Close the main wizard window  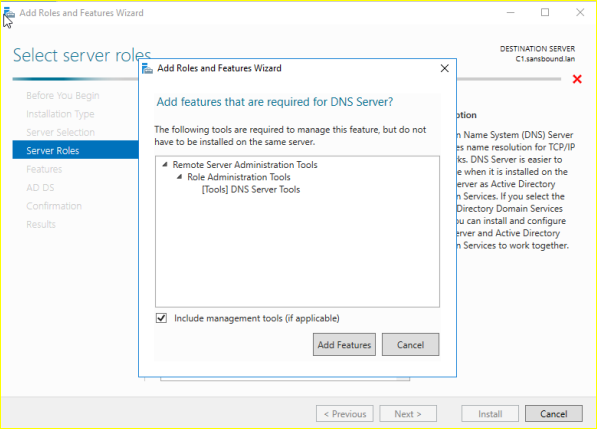[580, 13]
